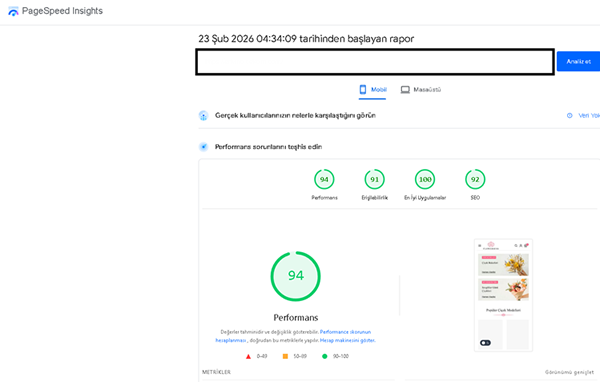Viewport: 600px width, 382px height.
Task: Click the METRİKLER section label
Action: click(216, 372)
